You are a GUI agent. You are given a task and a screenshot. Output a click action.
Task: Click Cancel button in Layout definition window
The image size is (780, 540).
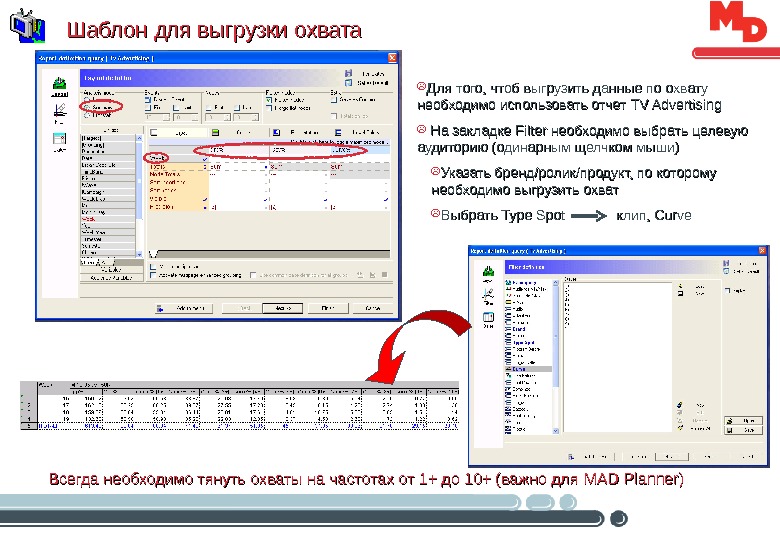373,308
